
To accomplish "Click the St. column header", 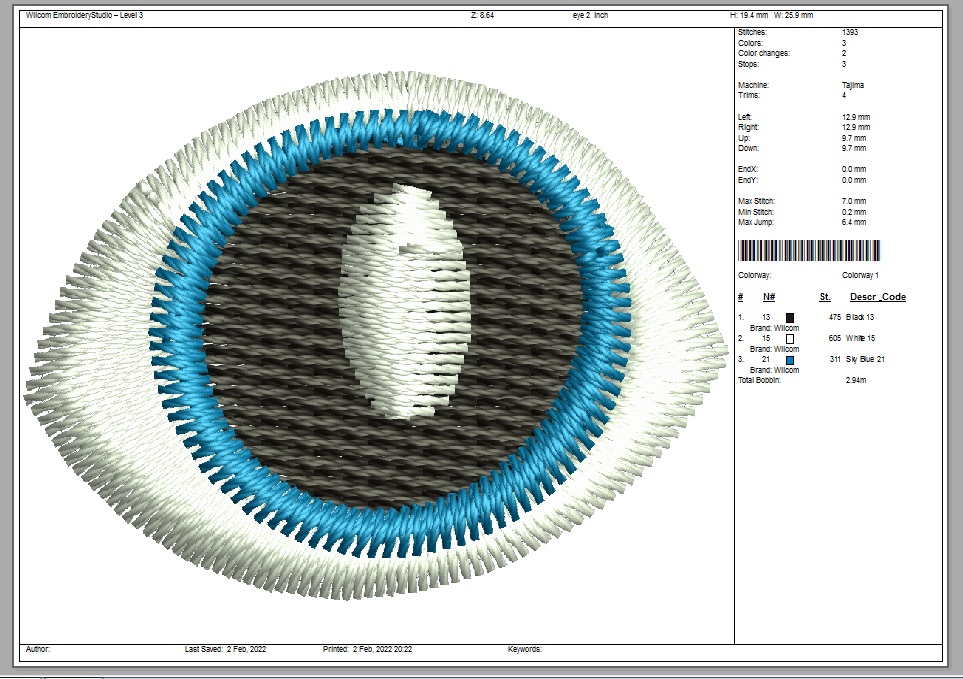I will pos(825,297).
